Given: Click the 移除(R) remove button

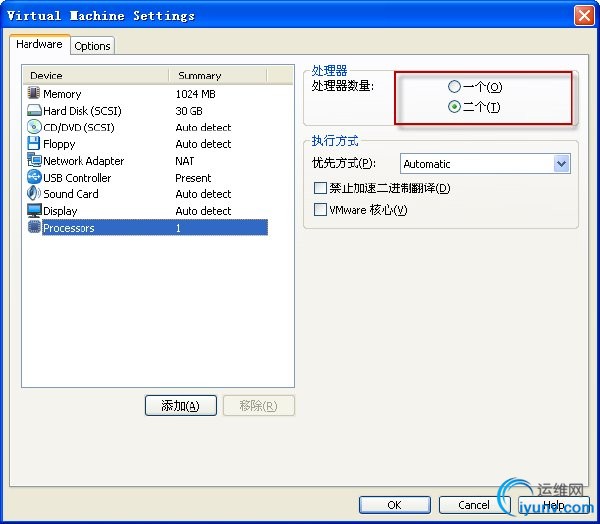Looking at the screenshot, I should pyautogui.click(x=259, y=405).
